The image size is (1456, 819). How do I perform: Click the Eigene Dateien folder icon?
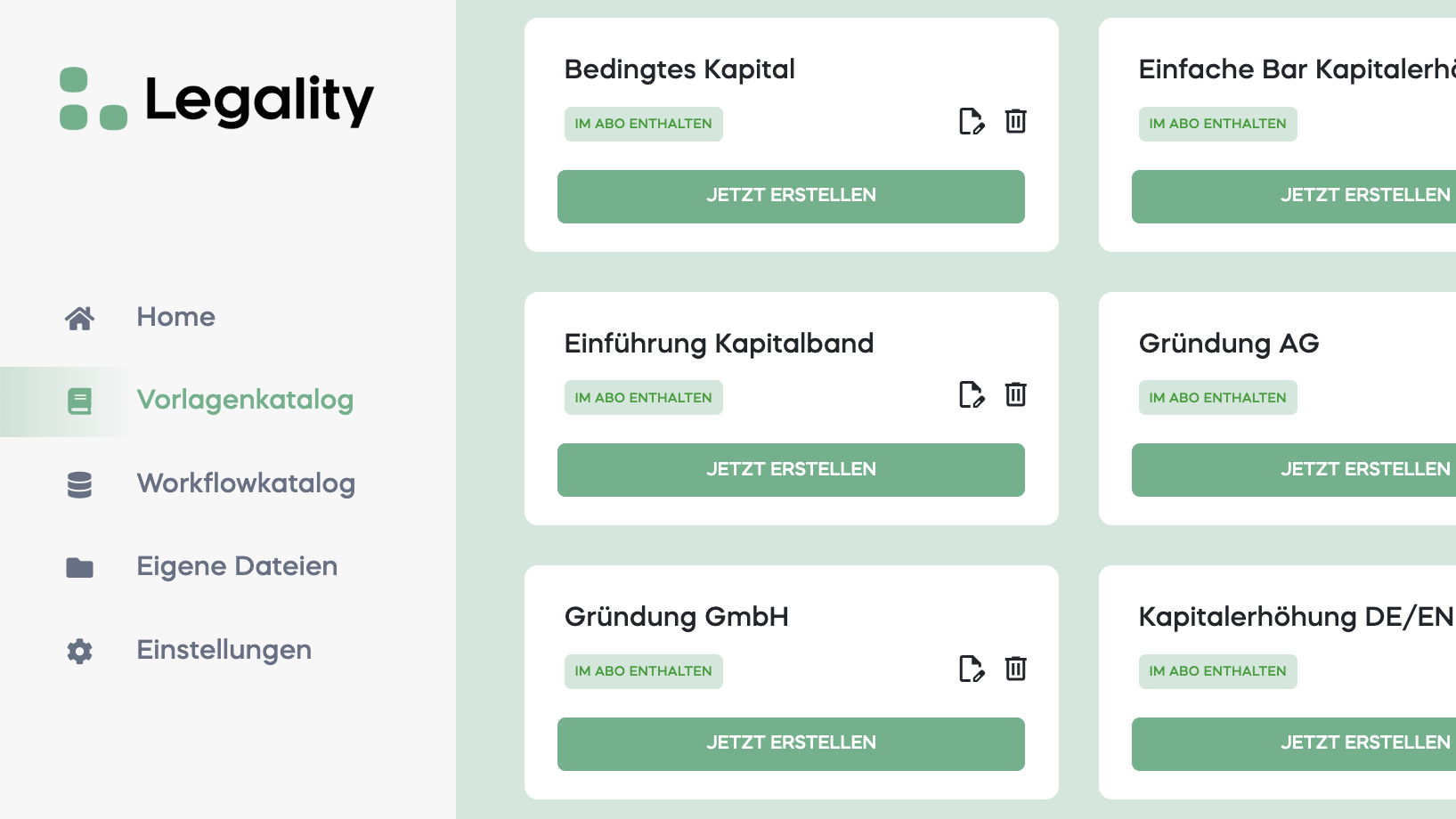[x=80, y=567]
